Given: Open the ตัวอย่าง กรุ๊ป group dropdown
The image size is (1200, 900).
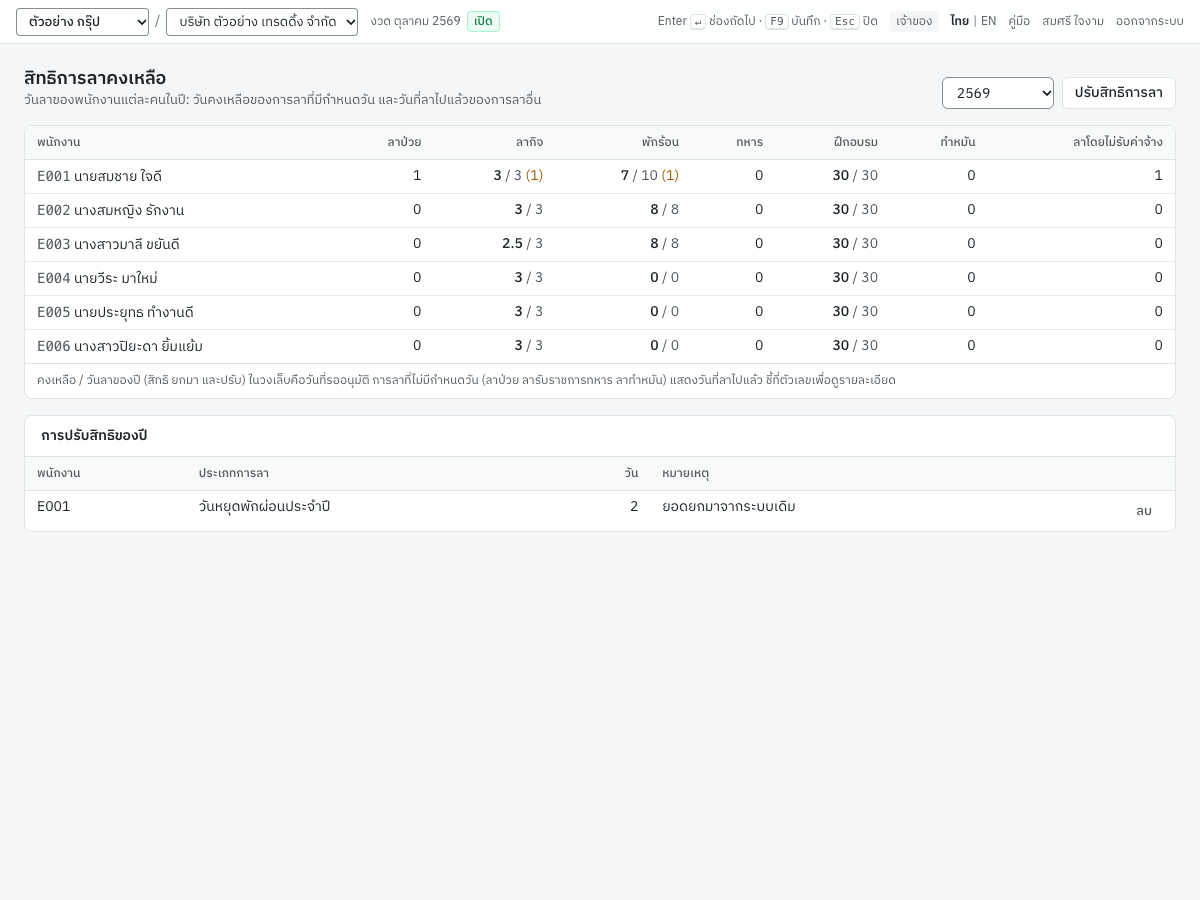Looking at the screenshot, I should coord(82,22).
